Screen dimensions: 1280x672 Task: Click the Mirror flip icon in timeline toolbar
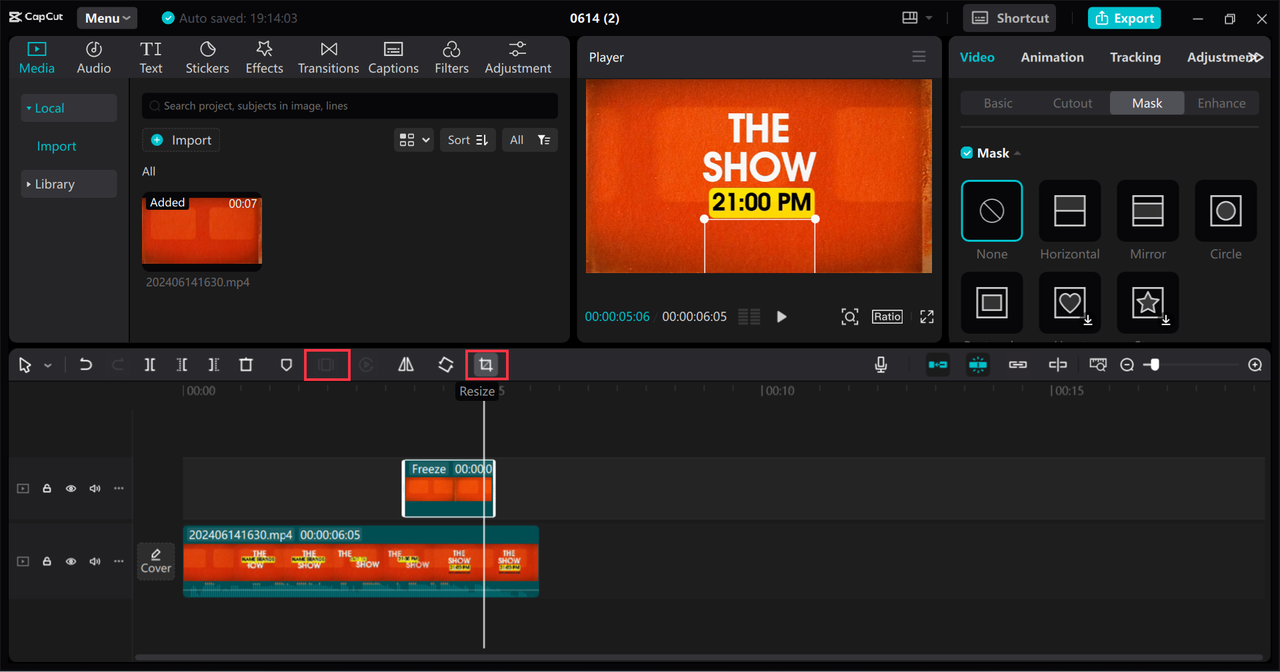tap(406, 365)
